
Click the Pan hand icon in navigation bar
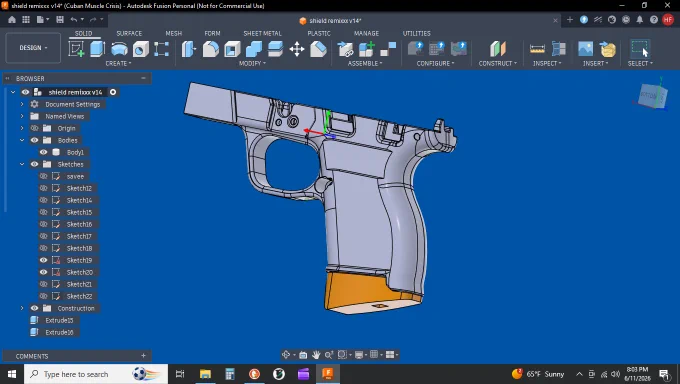point(316,354)
